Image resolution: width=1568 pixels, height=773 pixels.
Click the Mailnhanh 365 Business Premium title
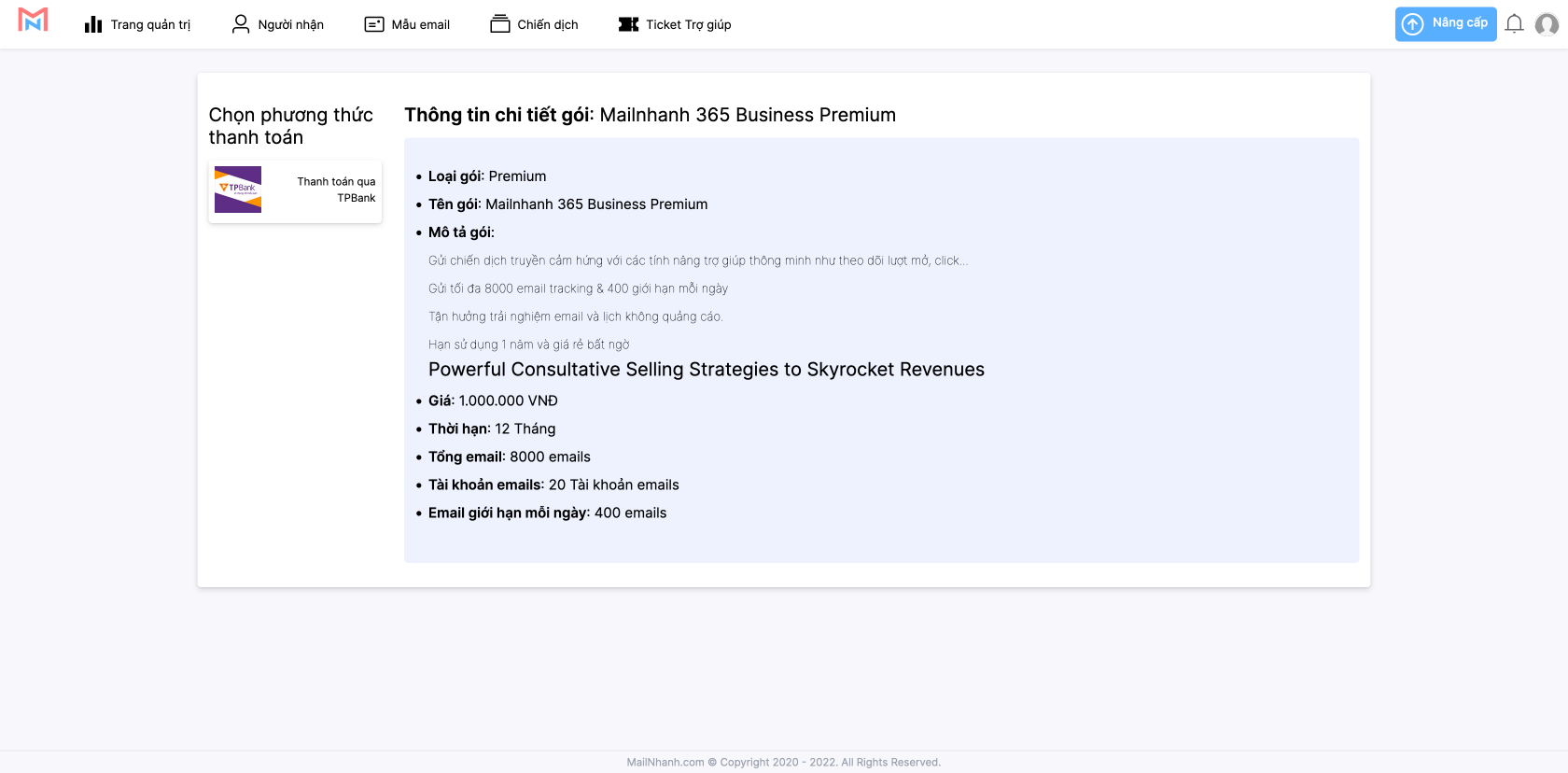(x=747, y=115)
